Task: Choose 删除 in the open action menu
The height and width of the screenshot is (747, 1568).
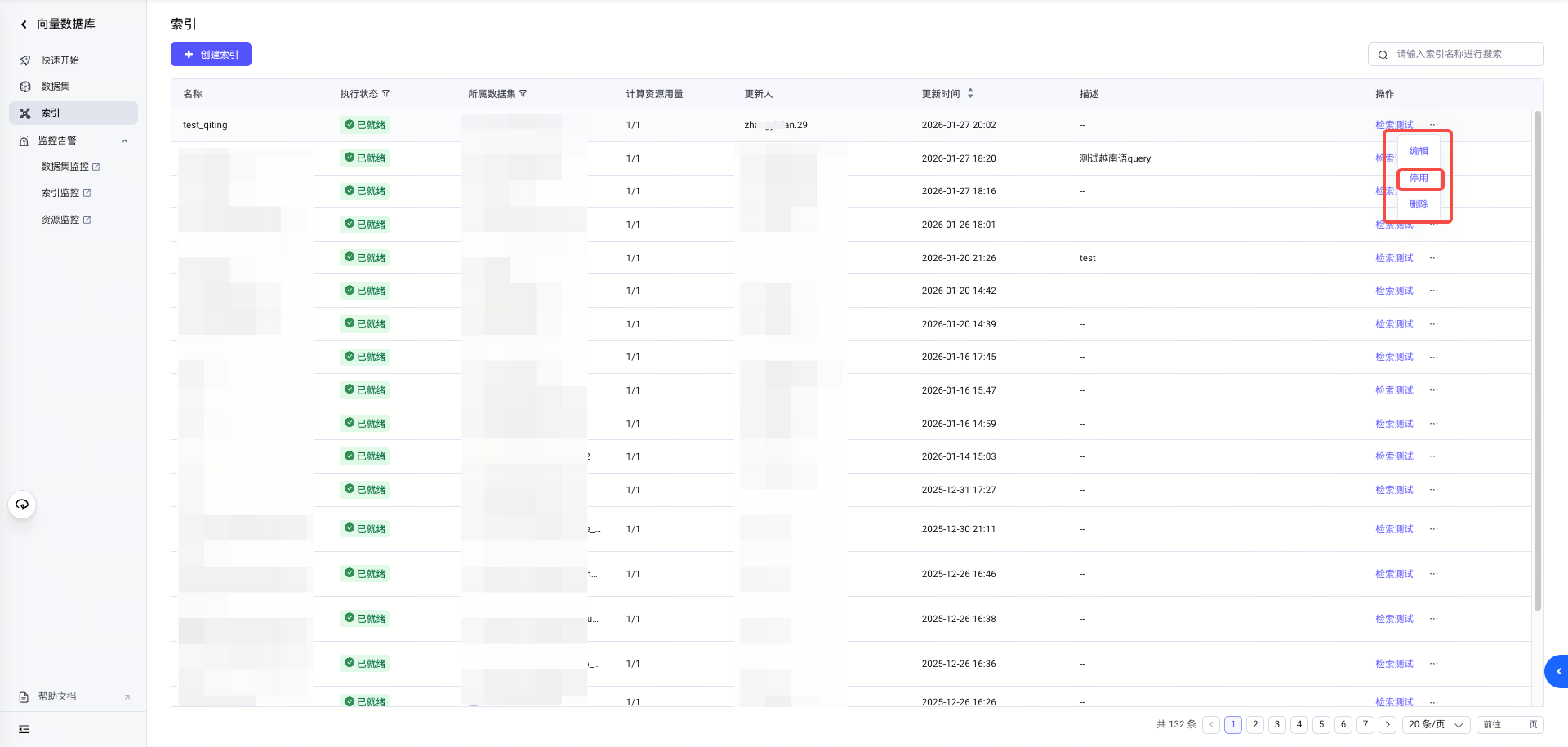Action: pos(1419,204)
